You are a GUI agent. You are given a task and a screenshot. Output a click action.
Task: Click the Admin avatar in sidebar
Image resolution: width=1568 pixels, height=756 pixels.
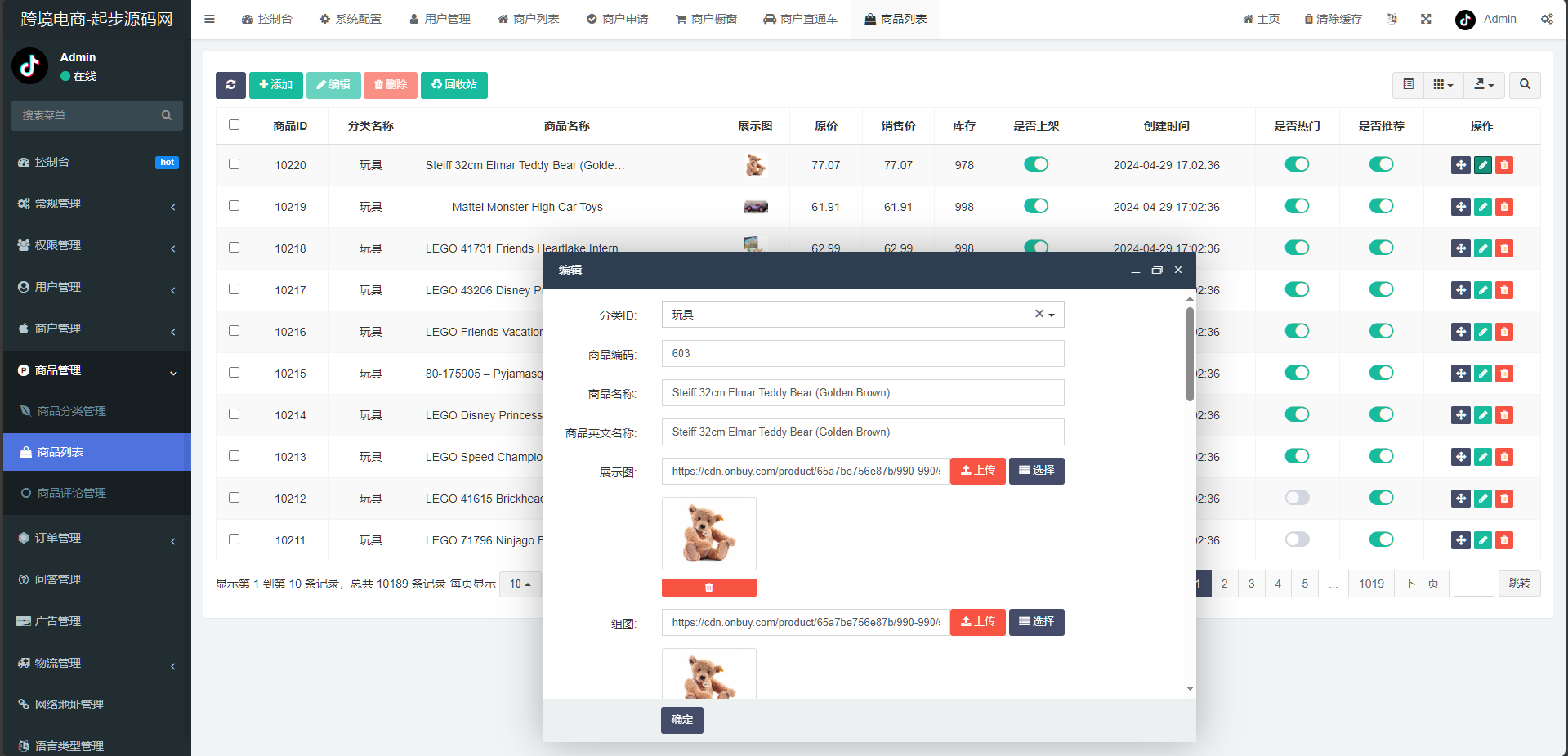click(x=30, y=66)
